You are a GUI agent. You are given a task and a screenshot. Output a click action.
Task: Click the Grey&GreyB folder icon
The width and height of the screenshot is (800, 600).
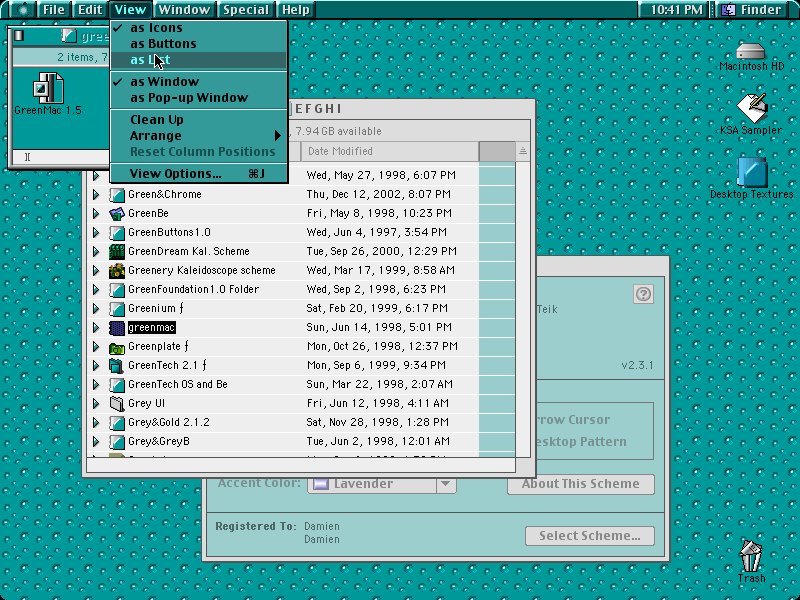tap(117, 442)
